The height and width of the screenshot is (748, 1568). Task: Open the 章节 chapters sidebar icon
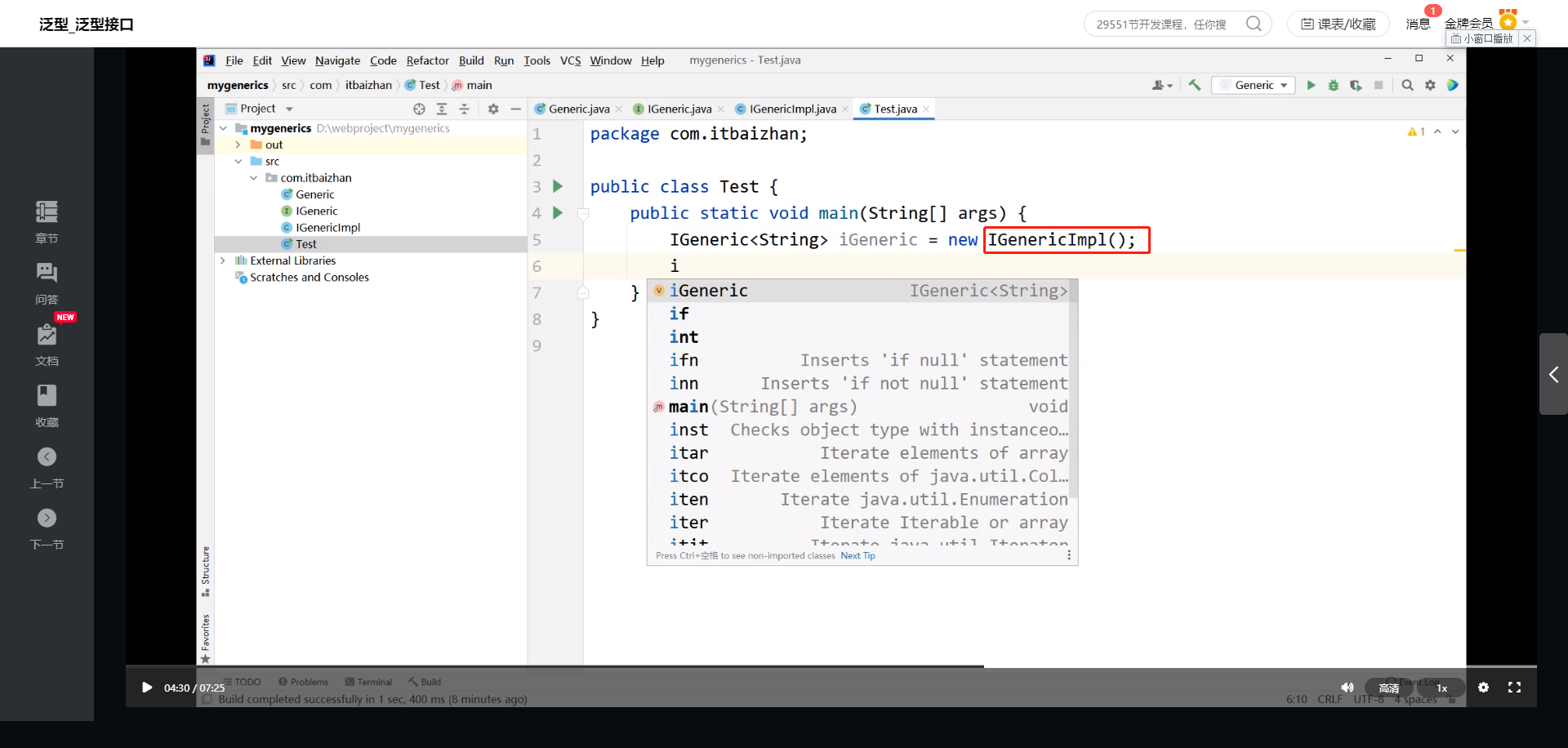47,222
